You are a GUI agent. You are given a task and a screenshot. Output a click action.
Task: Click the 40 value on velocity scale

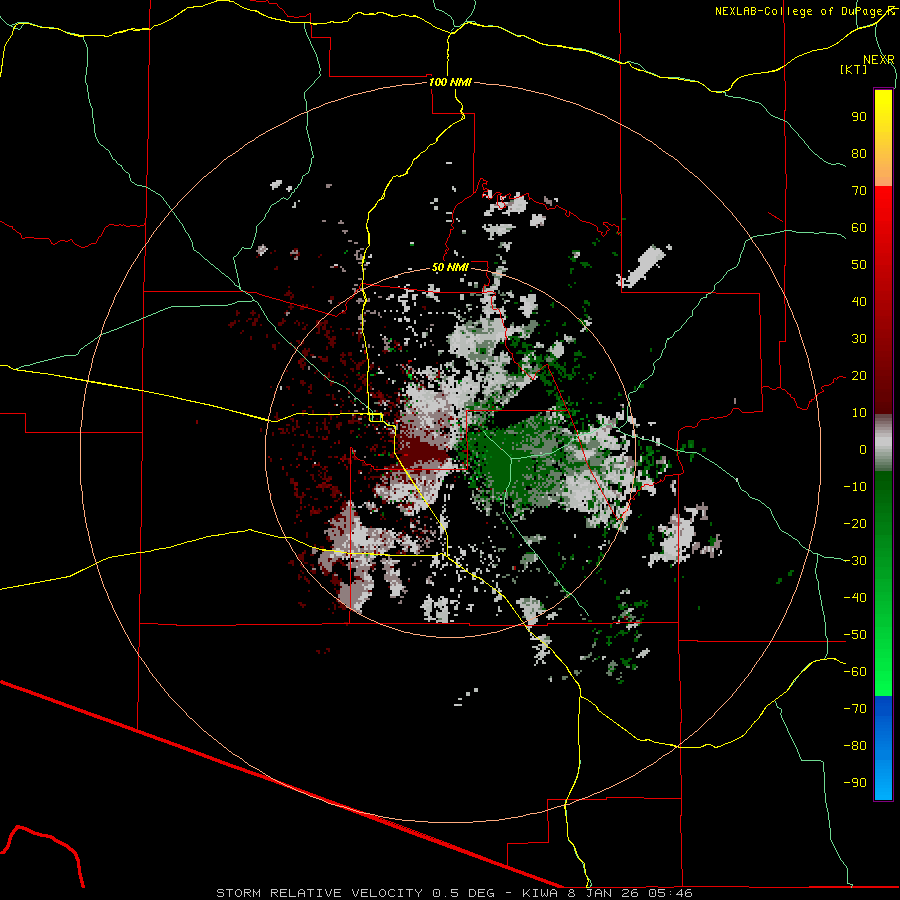859,302
